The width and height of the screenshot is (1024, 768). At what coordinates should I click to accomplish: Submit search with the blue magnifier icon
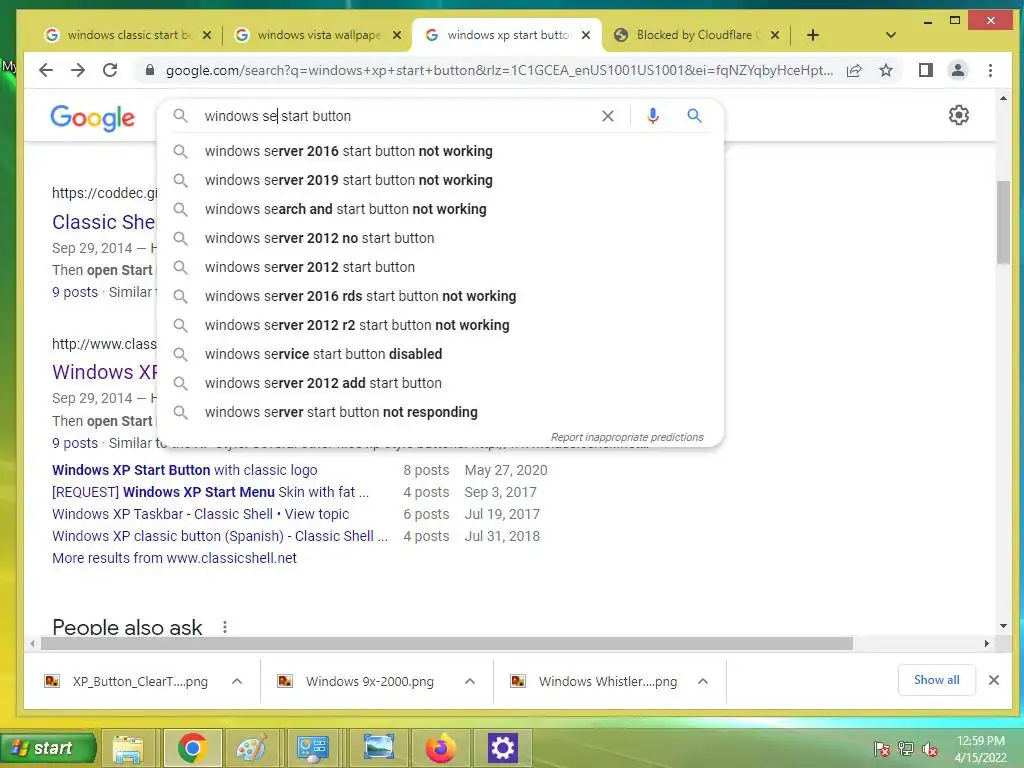(694, 116)
